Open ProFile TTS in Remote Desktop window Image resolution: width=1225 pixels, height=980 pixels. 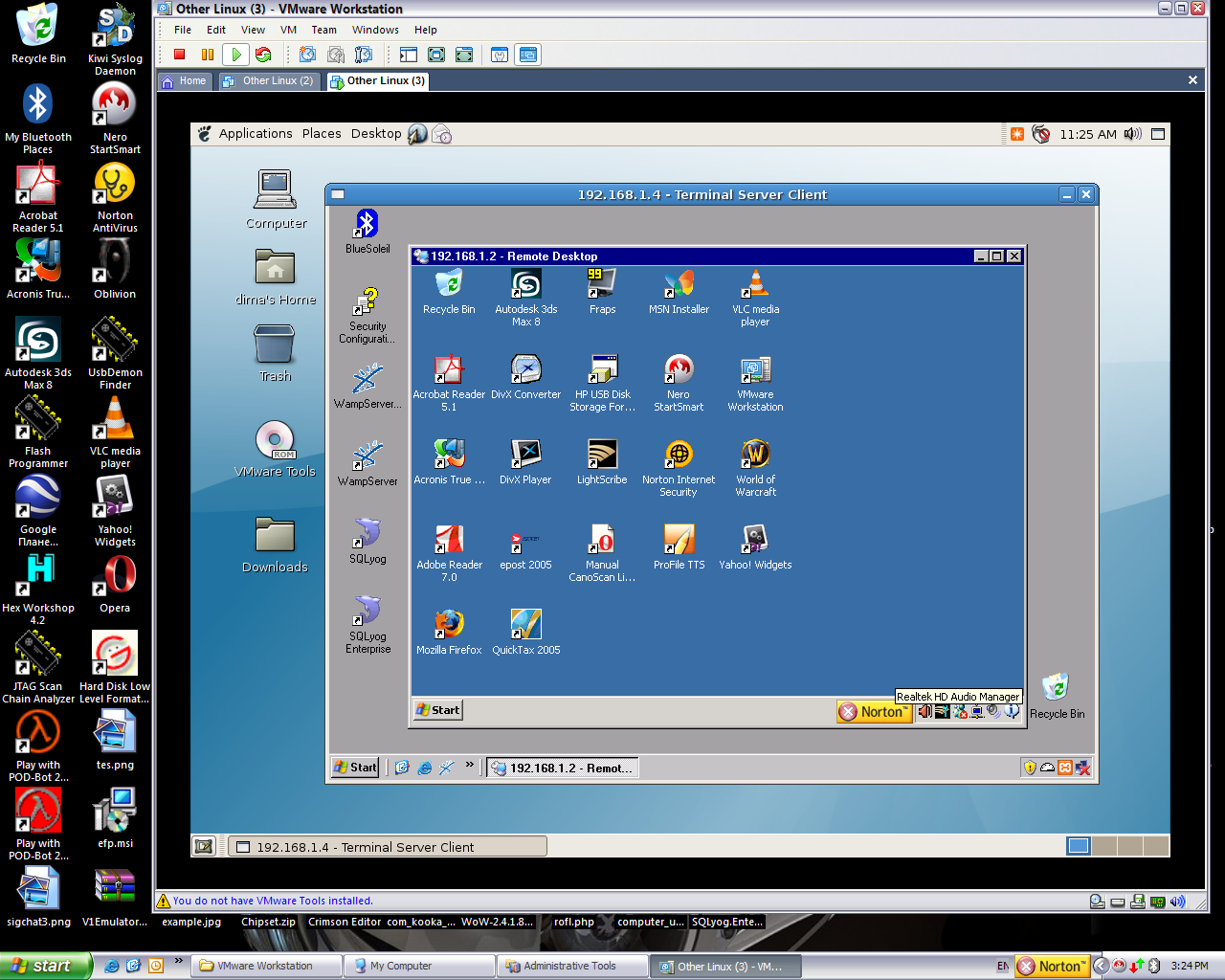point(679,546)
